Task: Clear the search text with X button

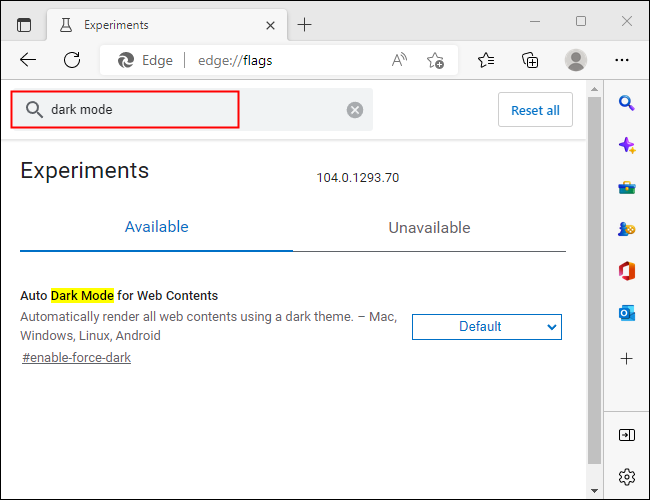Action: tap(355, 110)
